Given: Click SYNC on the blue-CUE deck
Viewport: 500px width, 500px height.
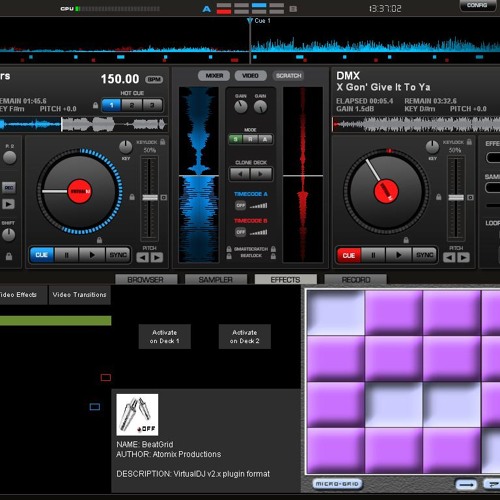Looking at the screenshot, I should coord(118,255).
